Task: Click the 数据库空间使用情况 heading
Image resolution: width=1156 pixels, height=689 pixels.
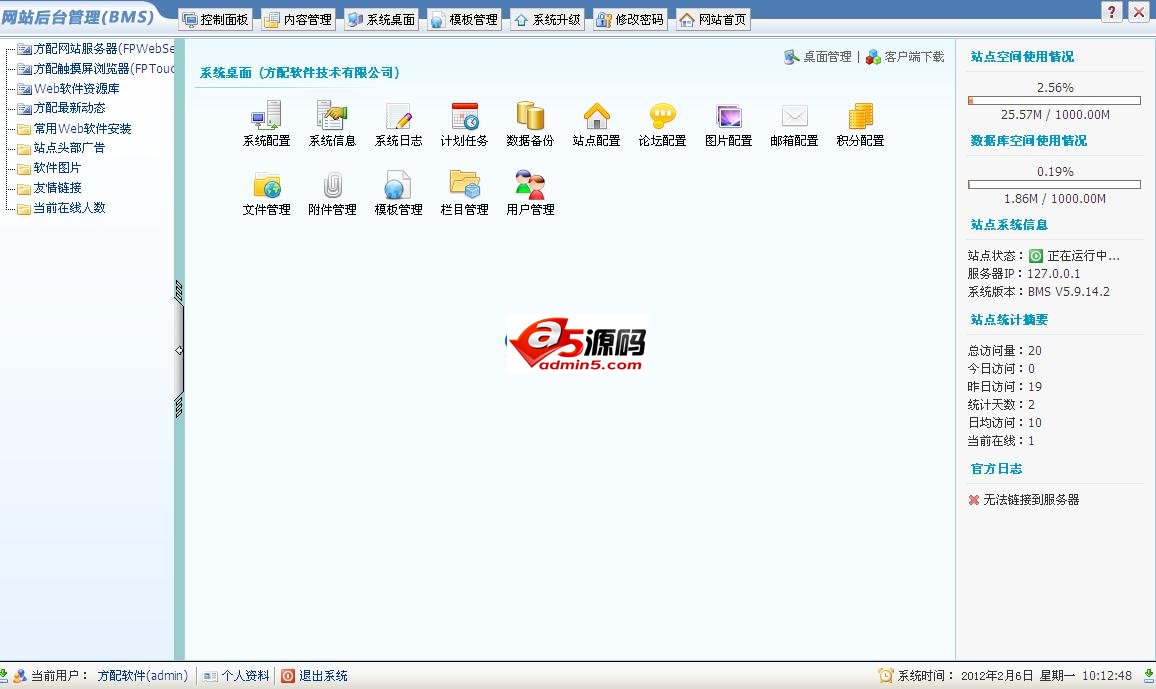Action: point(1028,141)
